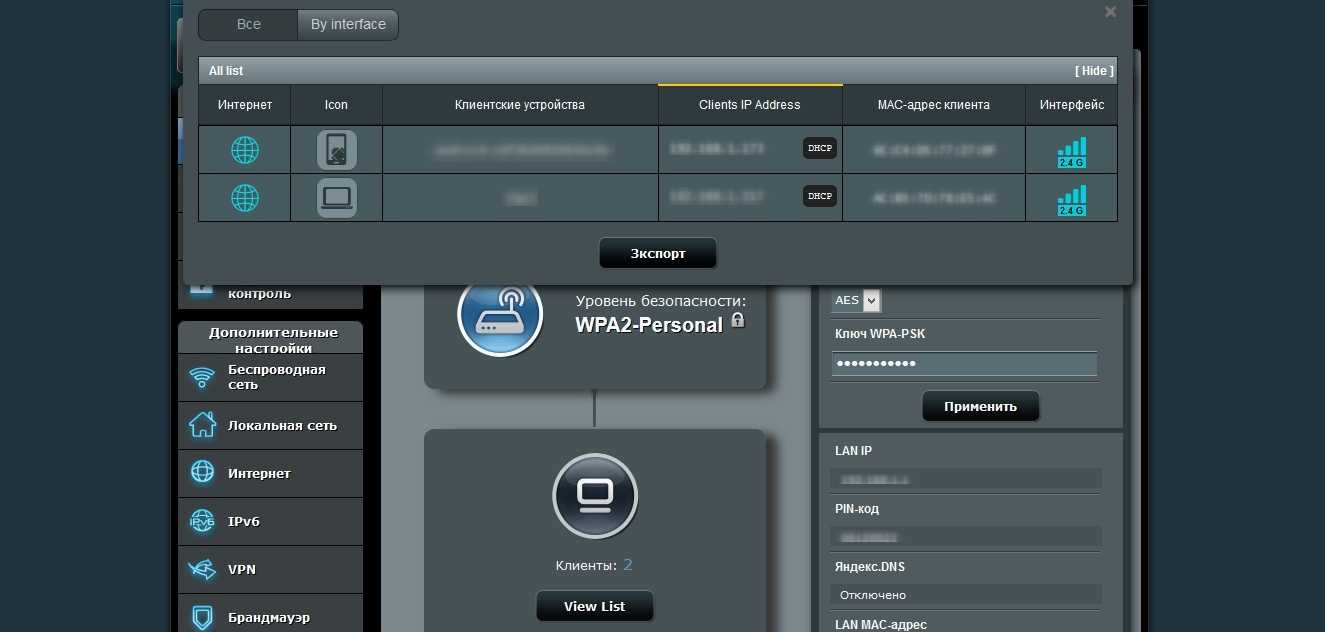The image size is (1325, 632).
Task: Switch to By interface tab
Action: click(x=348, y=25)
